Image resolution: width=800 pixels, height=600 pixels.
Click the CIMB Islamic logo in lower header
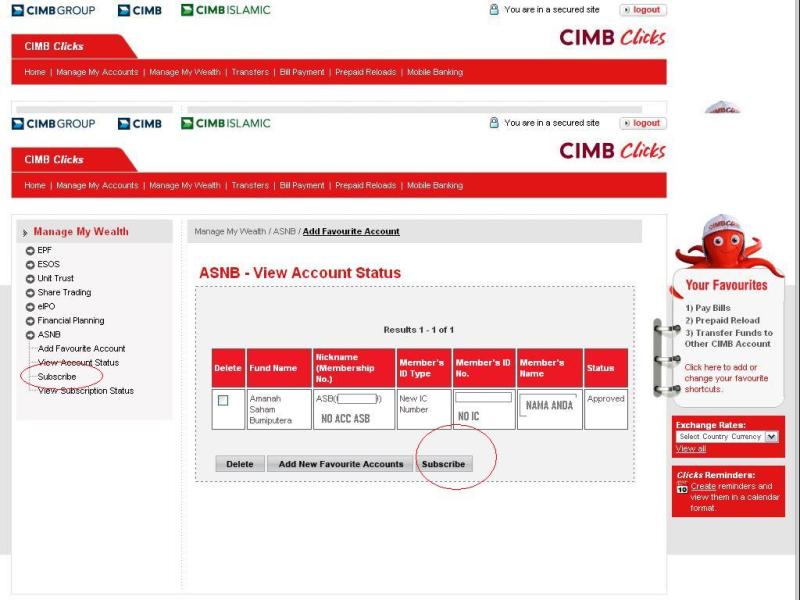click(226, 123)
